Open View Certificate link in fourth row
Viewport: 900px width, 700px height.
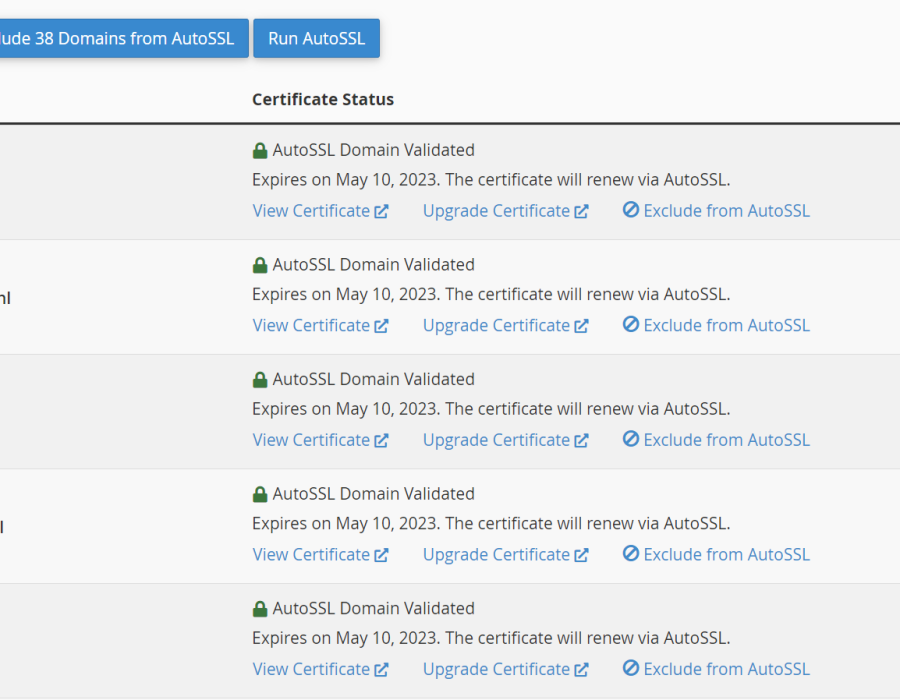point(320,555)
